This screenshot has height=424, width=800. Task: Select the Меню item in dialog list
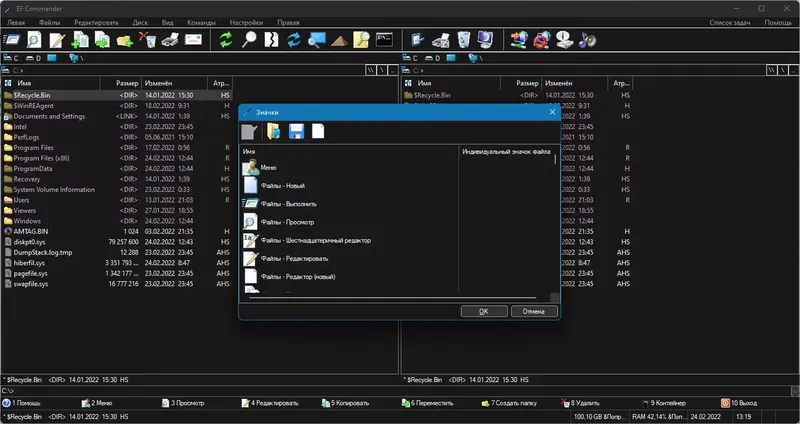click(x=260, y=167)
